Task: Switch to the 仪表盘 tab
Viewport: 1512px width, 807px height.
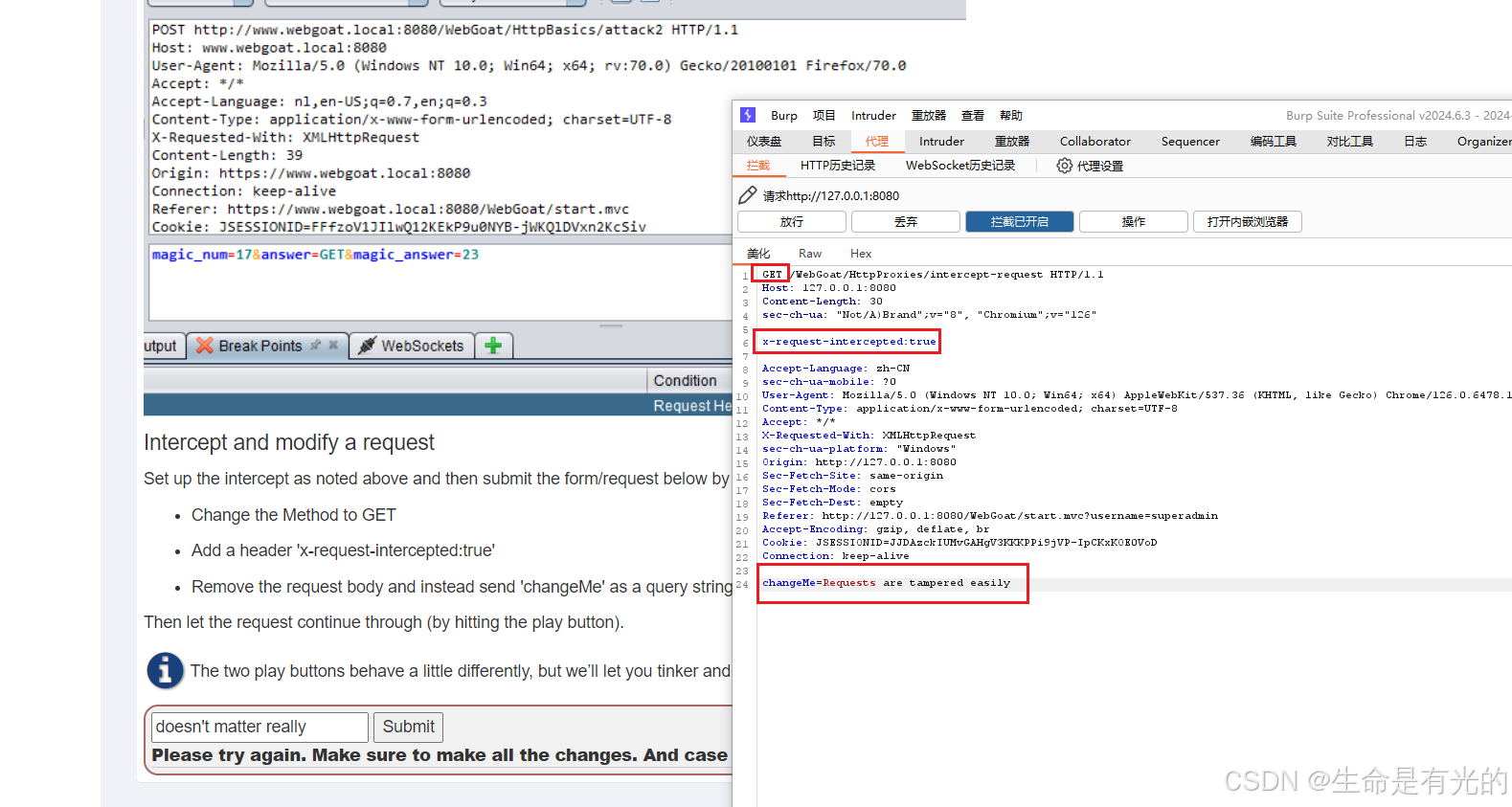Action: 764,141
